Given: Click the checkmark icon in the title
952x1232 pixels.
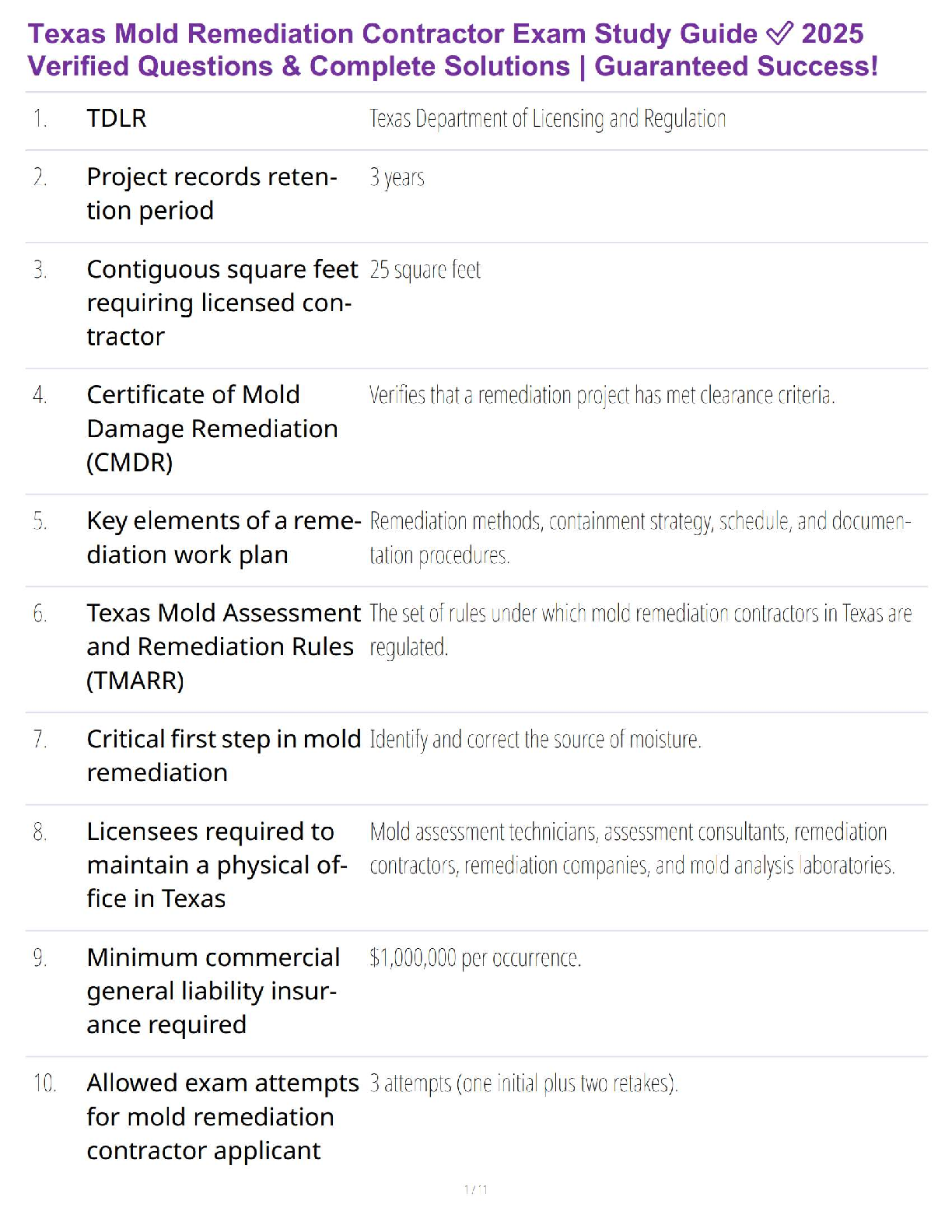Looking at the screenshot, I should (779, 33).
